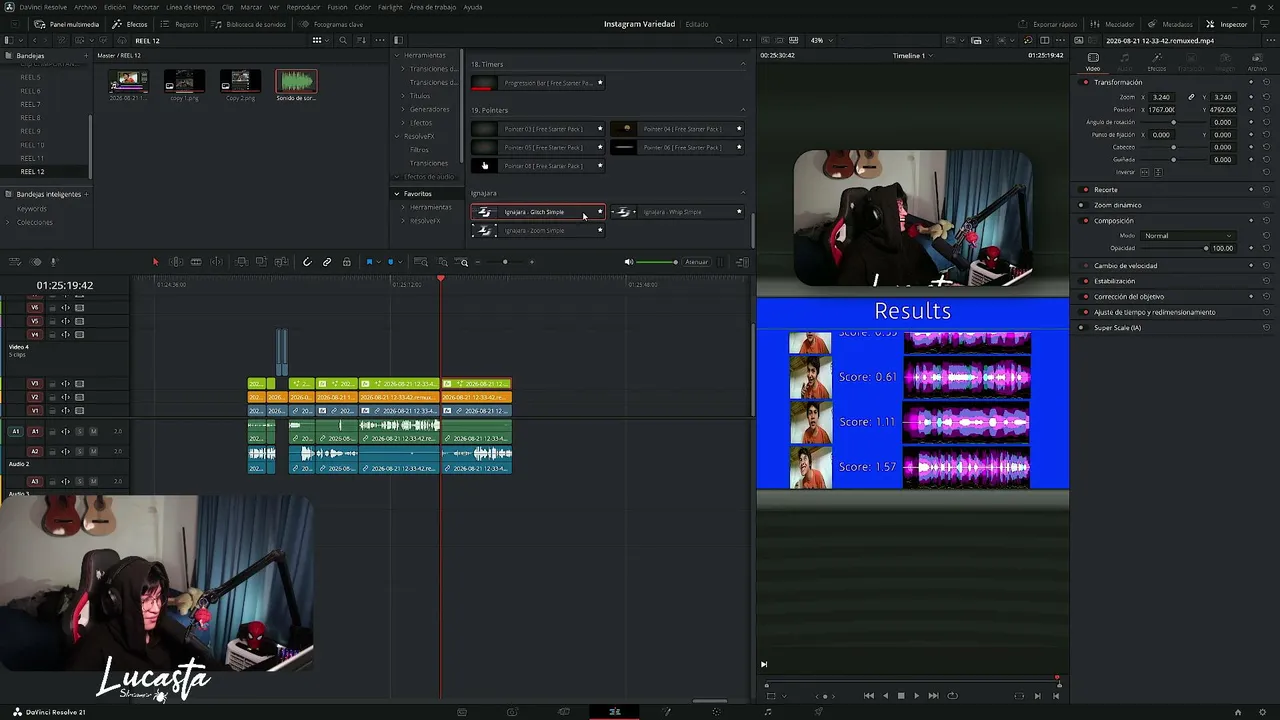Viewport: 1280px width, 720px height.
Task: Select the Sonido de sor... audio clip thumbnail
Action: coord(296,84)
